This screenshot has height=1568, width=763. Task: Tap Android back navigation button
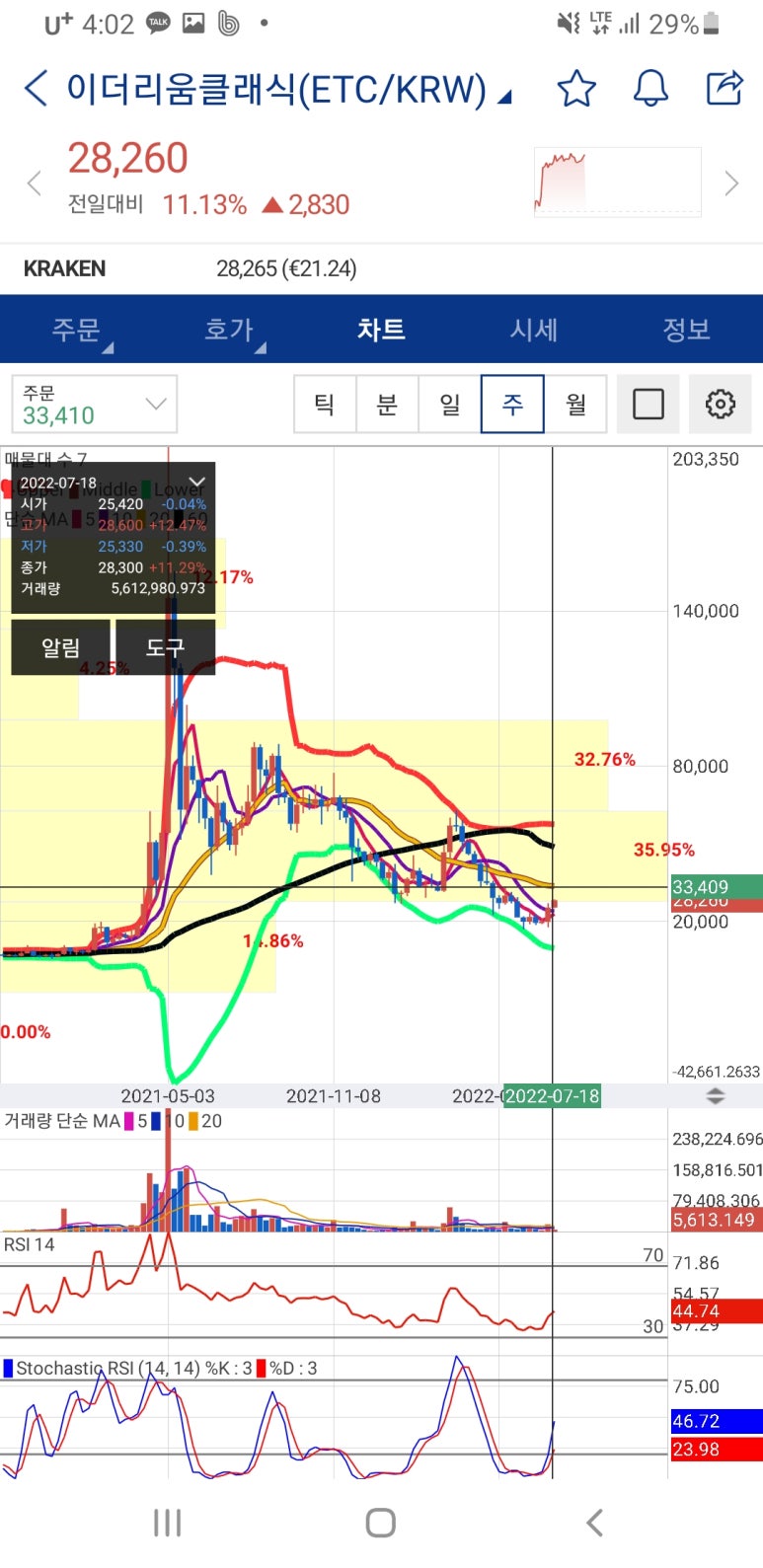point(594,1524)
